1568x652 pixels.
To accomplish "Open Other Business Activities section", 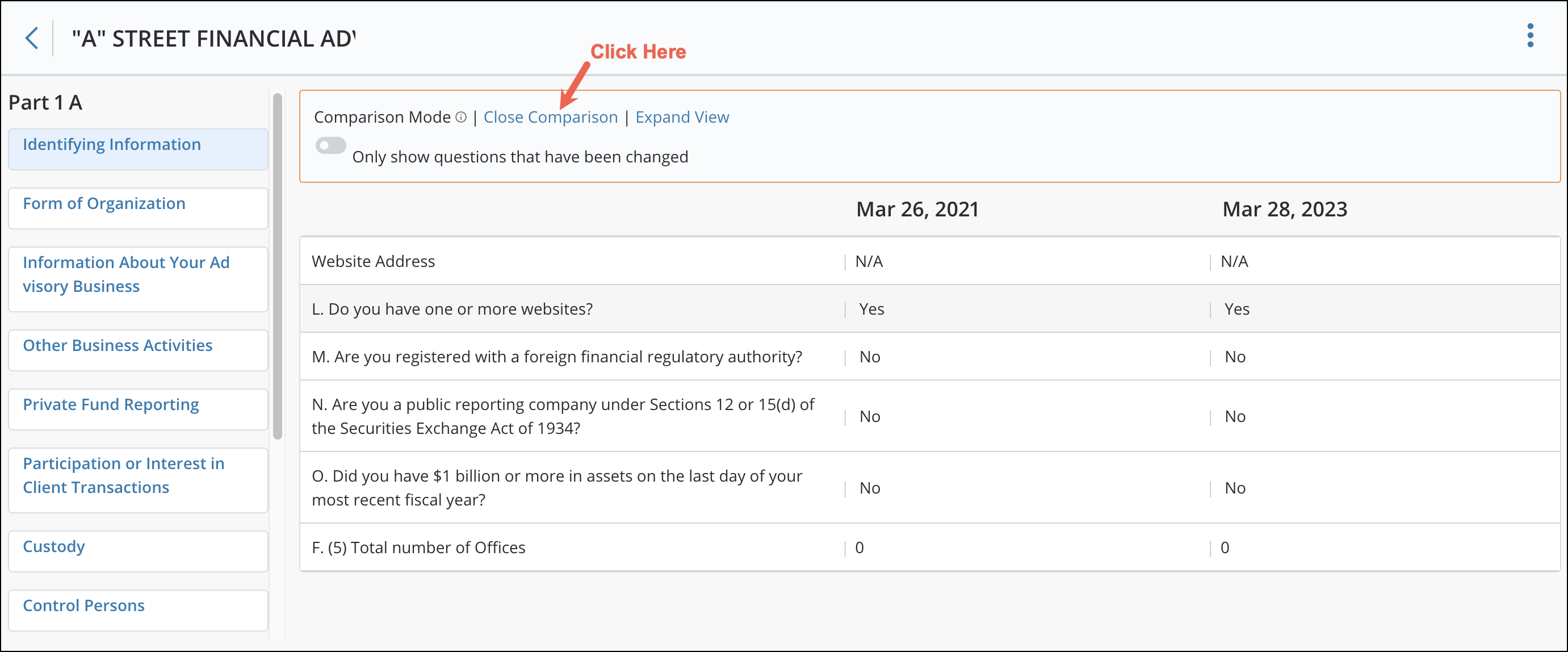I will [x=118, y=345].
